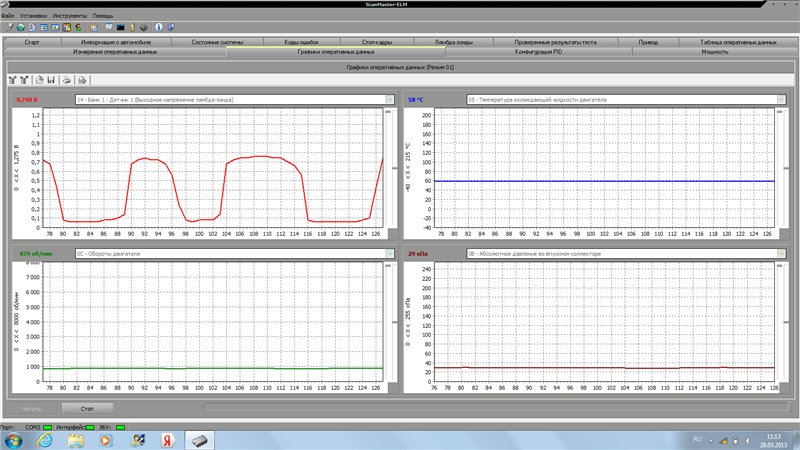
Task: Open the Файл menu
Action: pos(7,16)
